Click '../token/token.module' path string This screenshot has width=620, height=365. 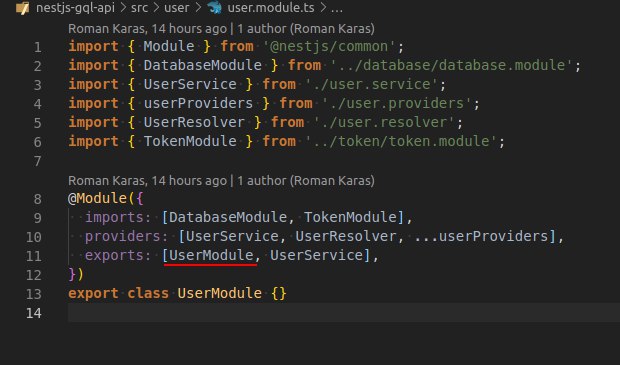pyautogui.click(x=401, y=141)
